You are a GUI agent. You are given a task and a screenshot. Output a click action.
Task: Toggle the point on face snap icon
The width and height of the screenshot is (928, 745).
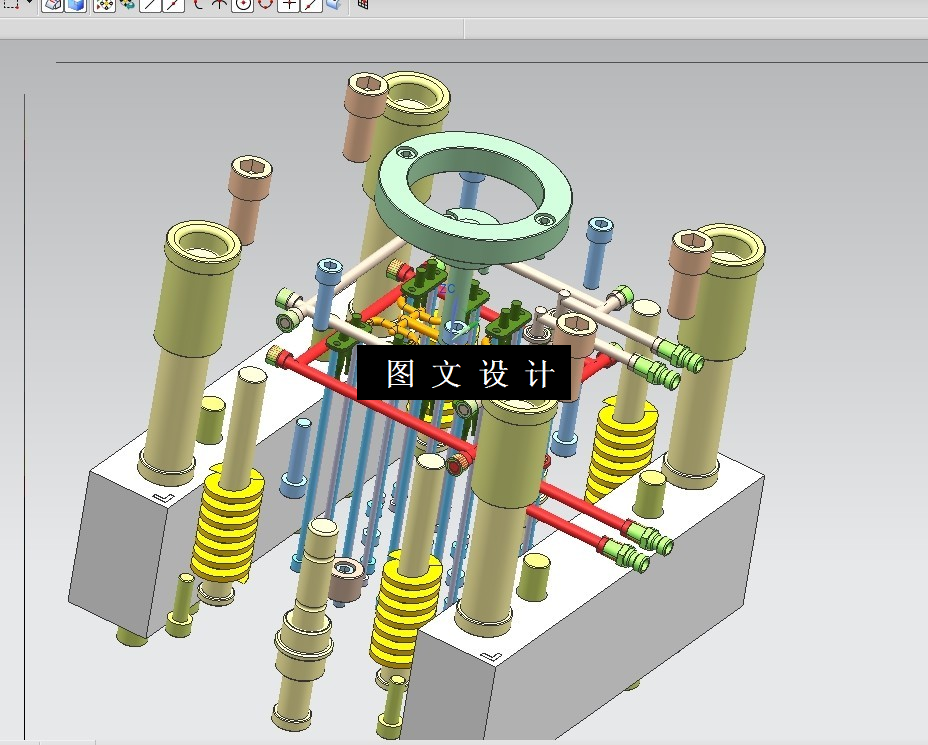click(x=334, y=4)
